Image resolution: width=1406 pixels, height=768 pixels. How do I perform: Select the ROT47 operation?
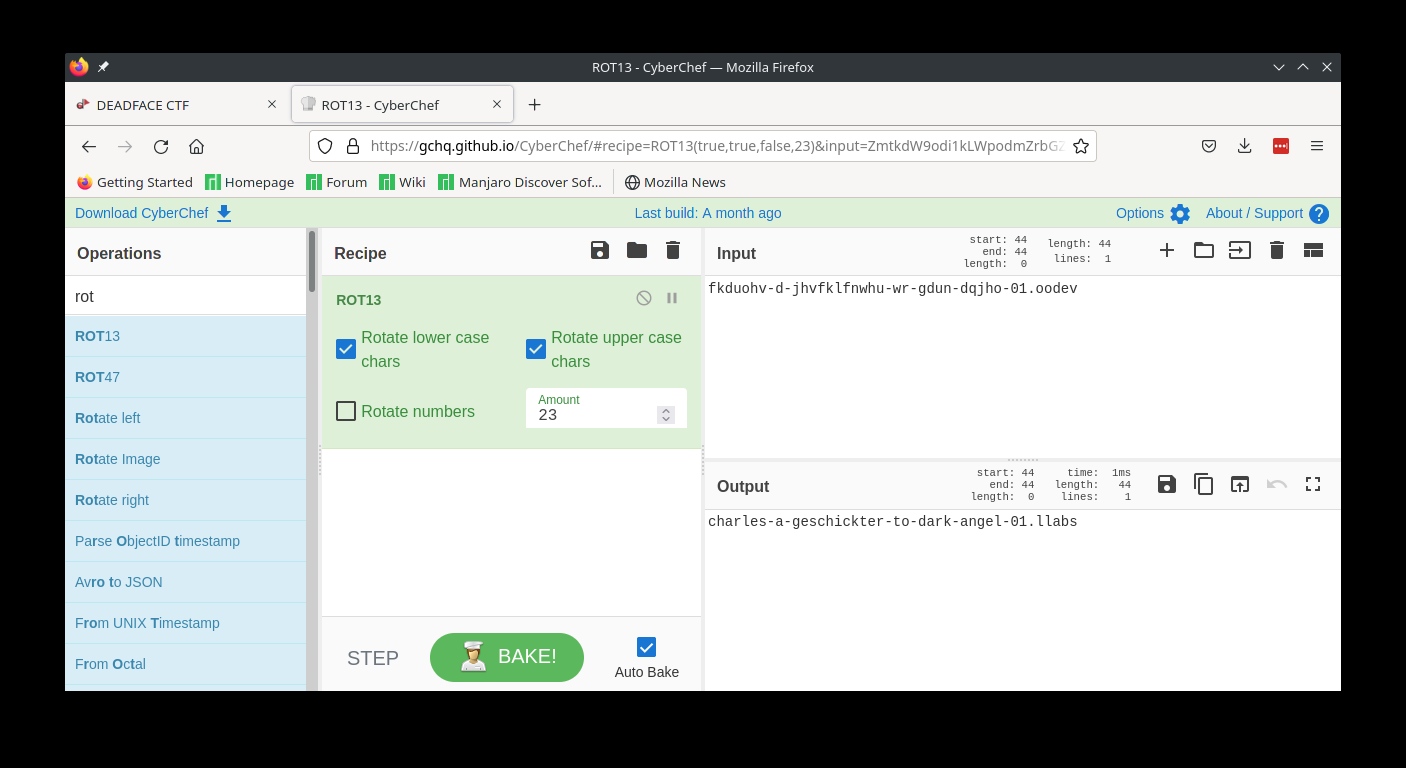pyautogui.click(x=186, y=377)
